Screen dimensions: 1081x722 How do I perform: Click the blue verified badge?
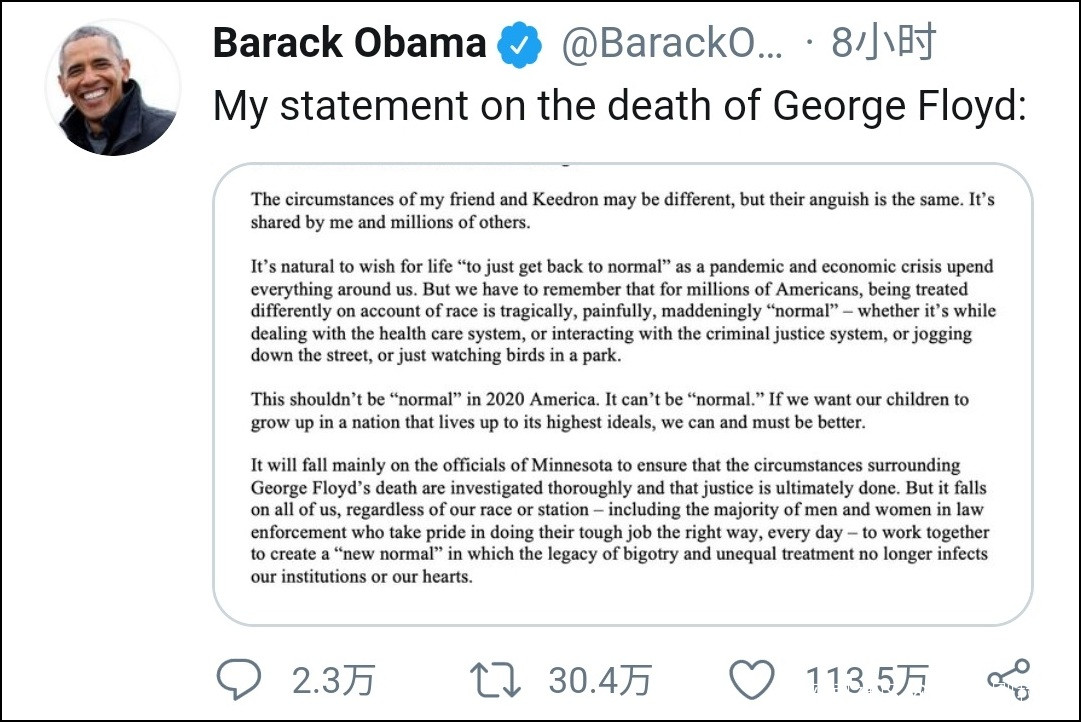pyautogui.click(x=520, y=45)
